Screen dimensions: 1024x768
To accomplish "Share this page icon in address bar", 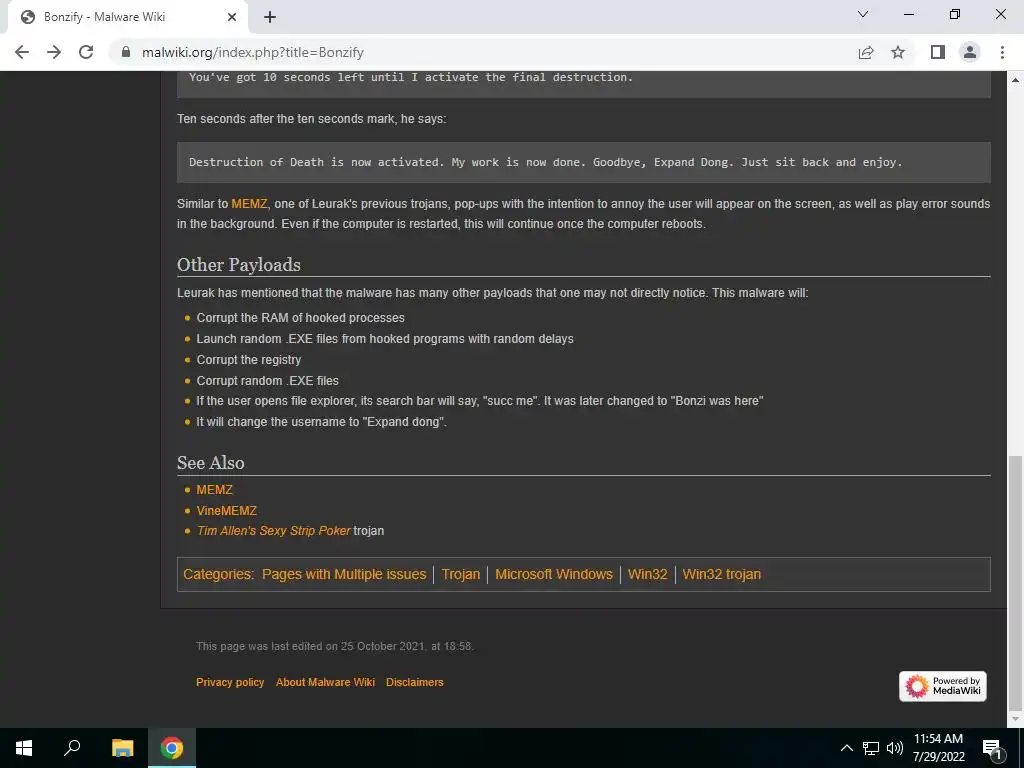I will pos(866,52).
